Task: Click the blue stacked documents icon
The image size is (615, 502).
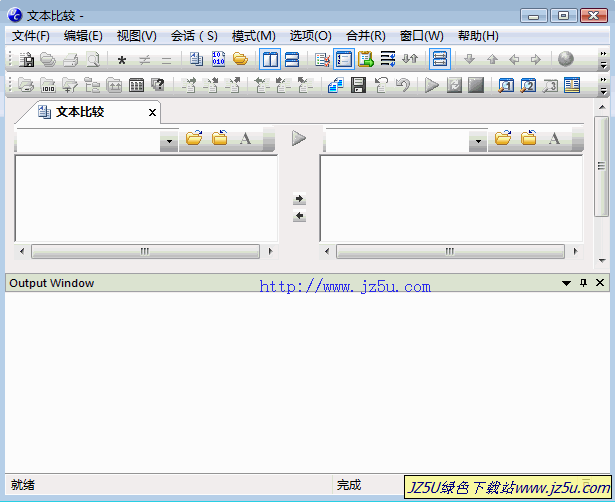Action: [336, 85]
